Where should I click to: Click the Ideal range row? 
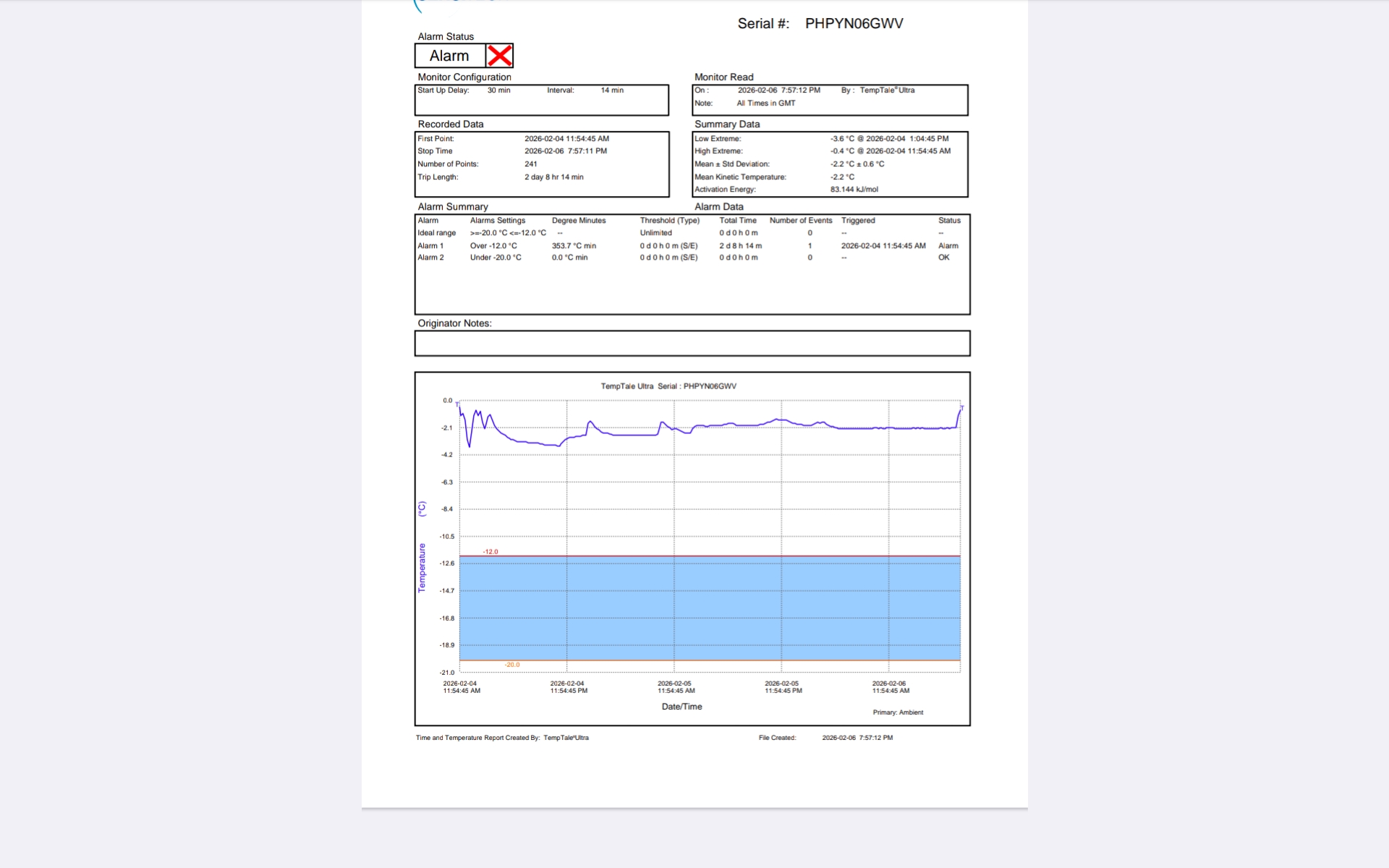pyautogui.click(x=436, y=233)
